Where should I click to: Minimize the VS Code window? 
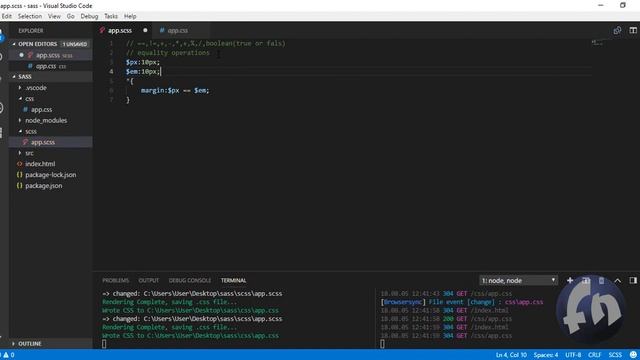[600, 5]
